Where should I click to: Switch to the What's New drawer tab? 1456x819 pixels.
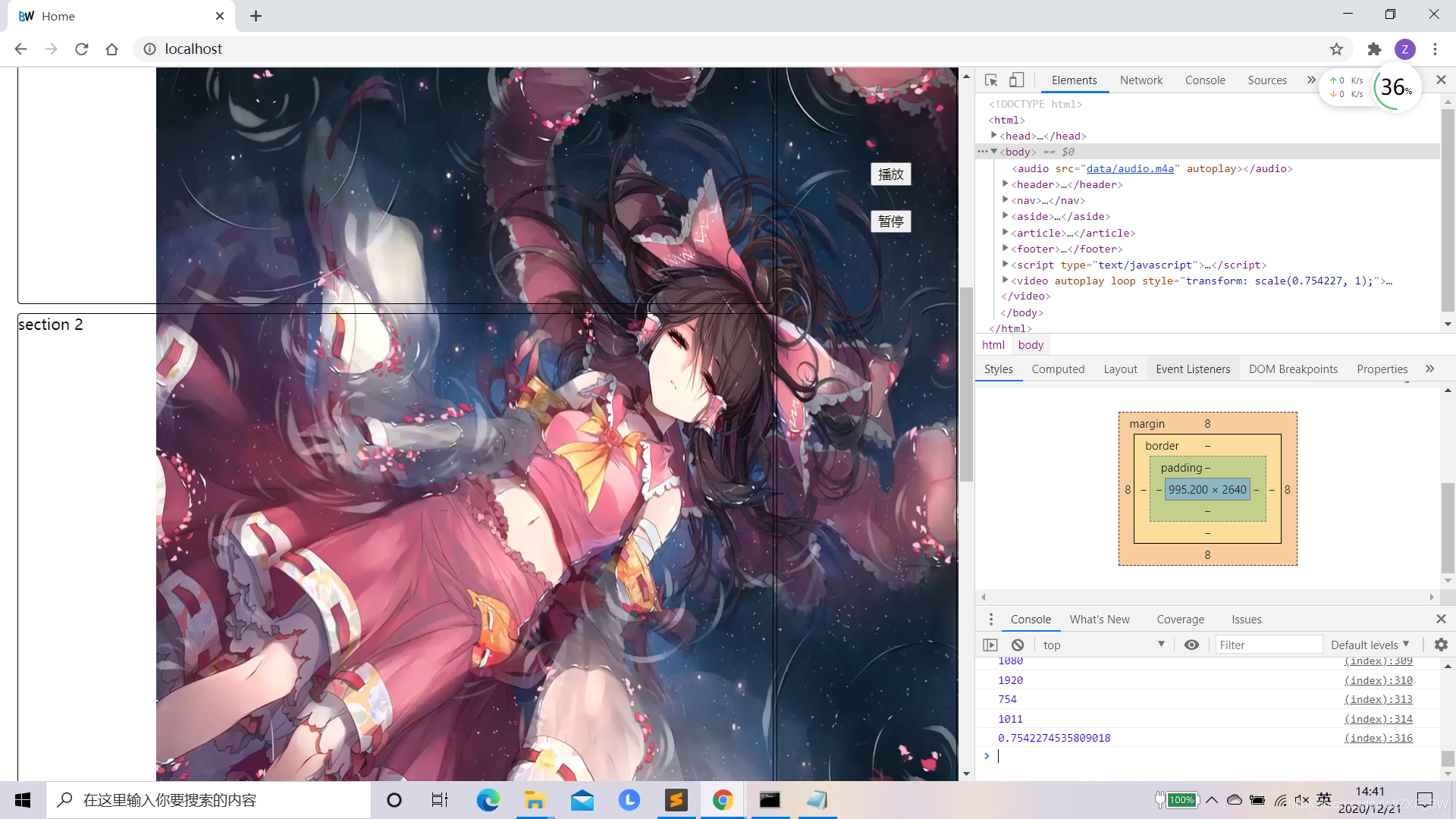tap(1100, 620)
